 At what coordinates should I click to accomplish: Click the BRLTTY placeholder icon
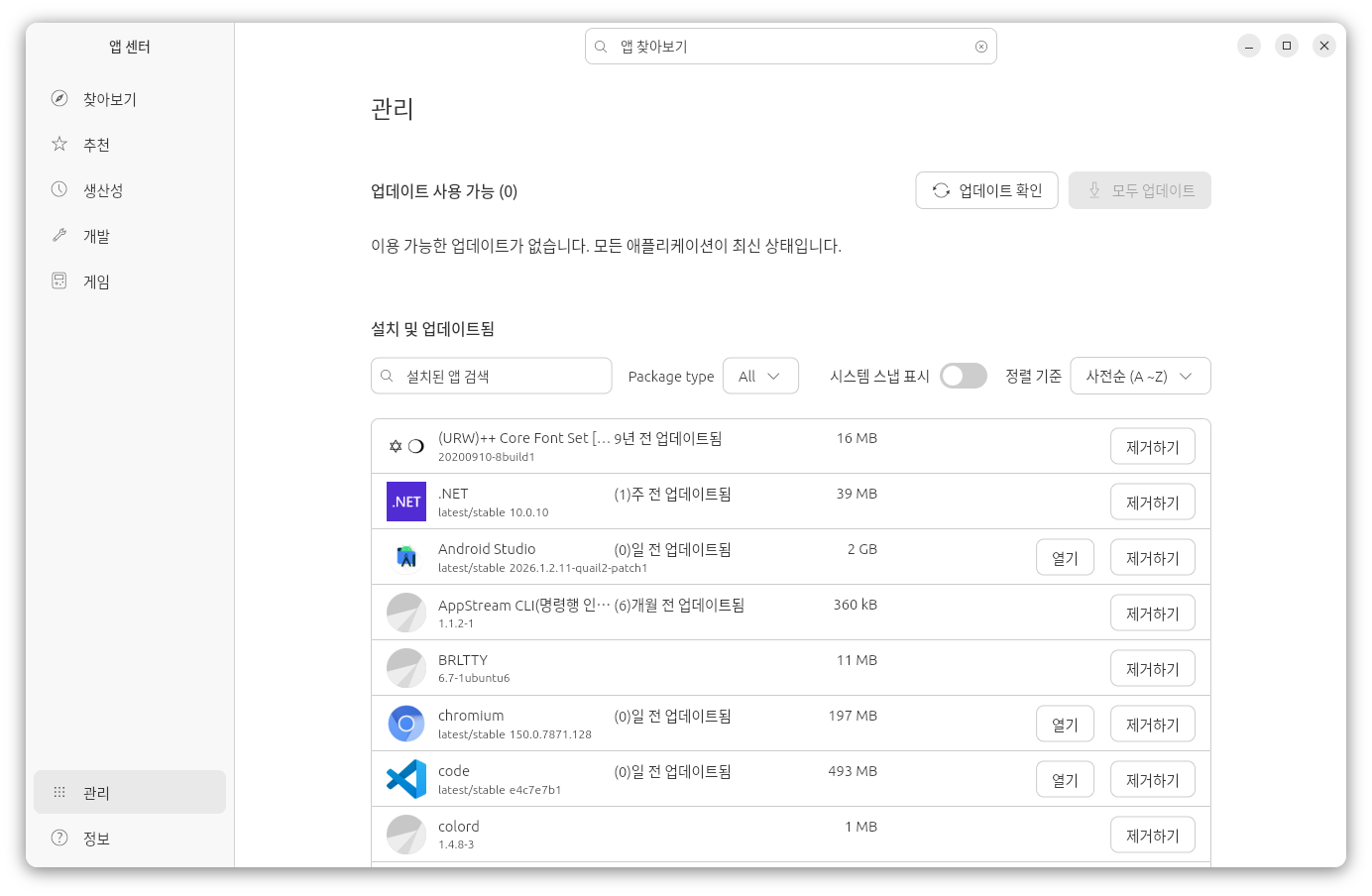point(406,668)
